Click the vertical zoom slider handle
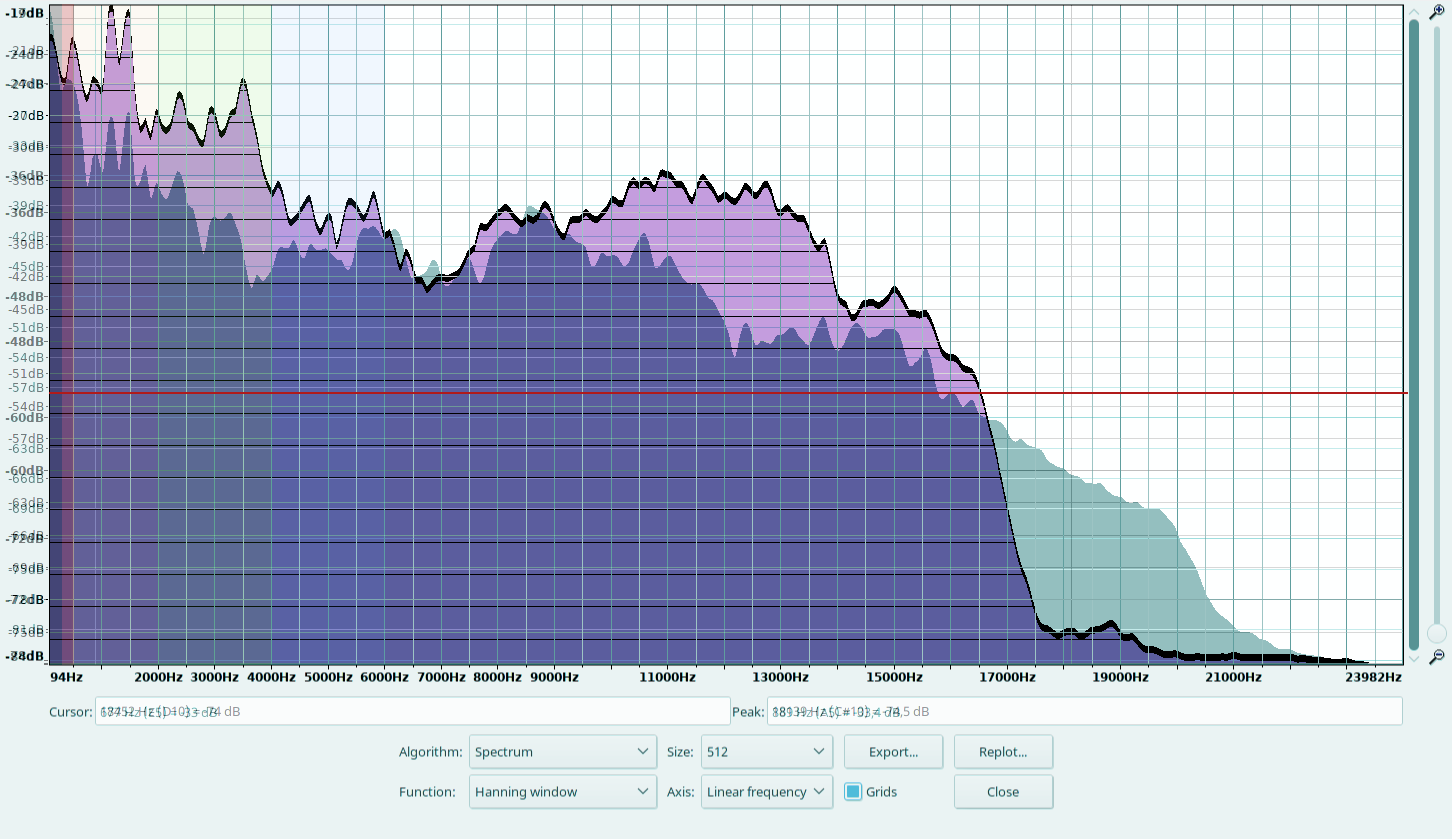 point(1437,633)
